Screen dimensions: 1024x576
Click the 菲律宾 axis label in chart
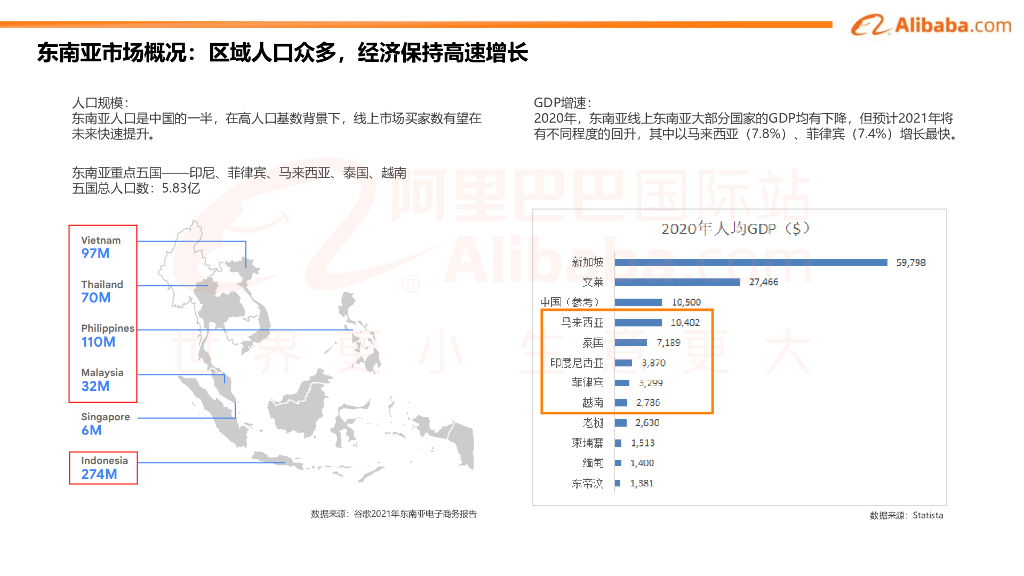(588, 383)
